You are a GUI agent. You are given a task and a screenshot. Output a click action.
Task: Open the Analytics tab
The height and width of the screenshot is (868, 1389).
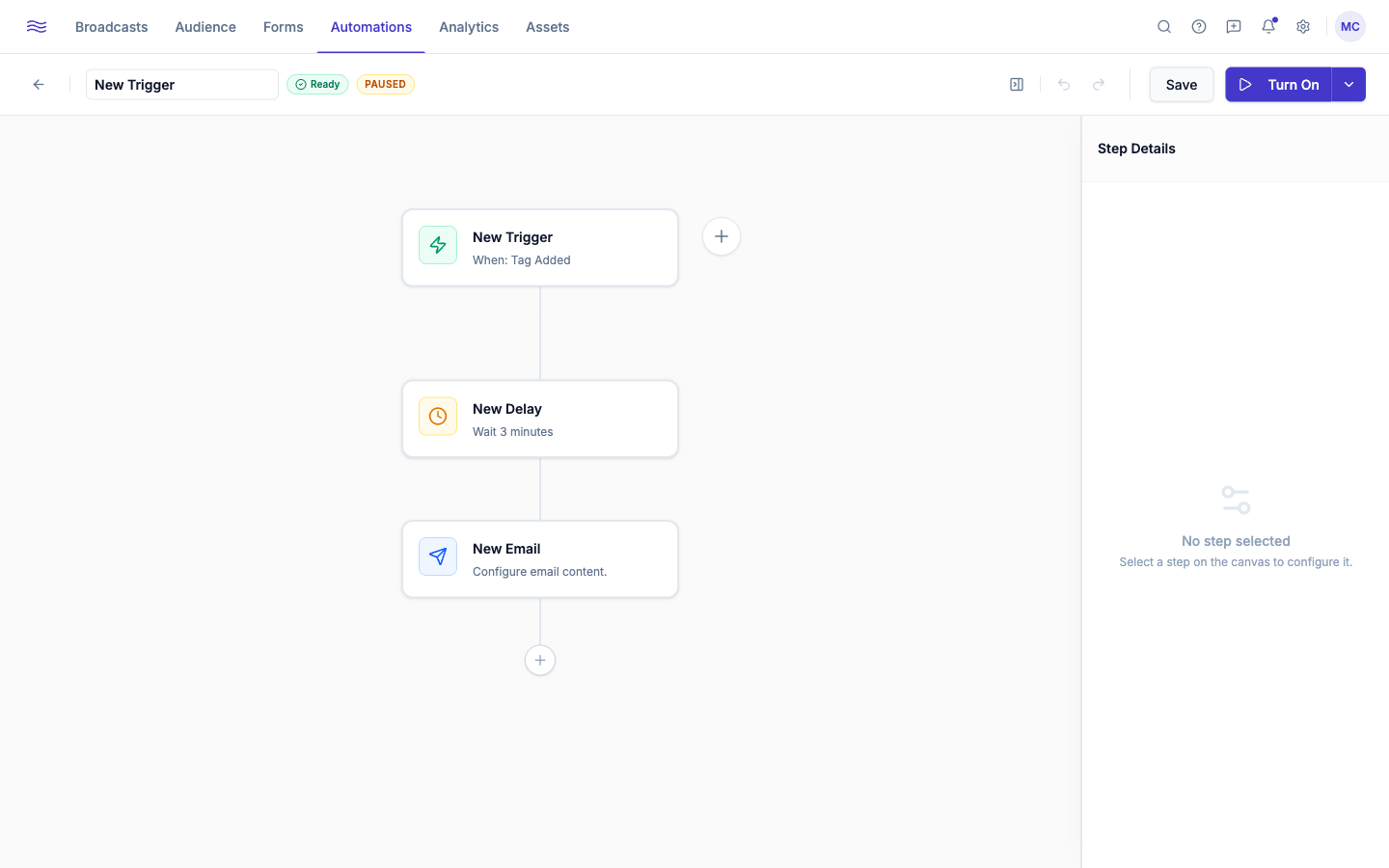coord(469,27)
